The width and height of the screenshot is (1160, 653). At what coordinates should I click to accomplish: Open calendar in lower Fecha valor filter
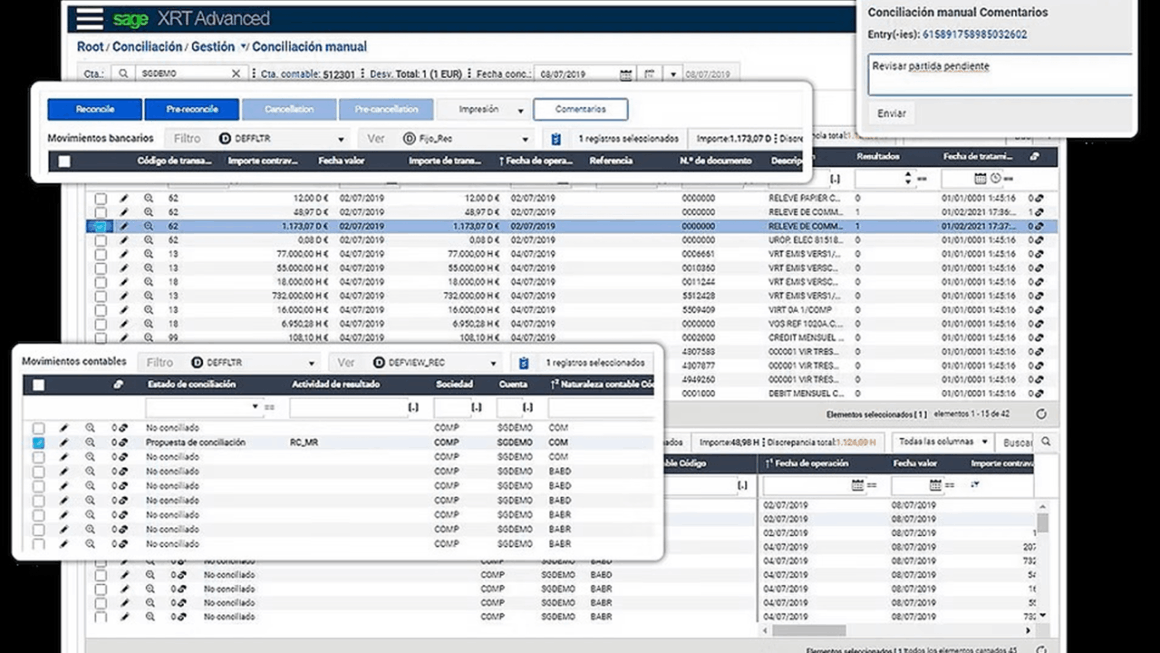[935, 485]
